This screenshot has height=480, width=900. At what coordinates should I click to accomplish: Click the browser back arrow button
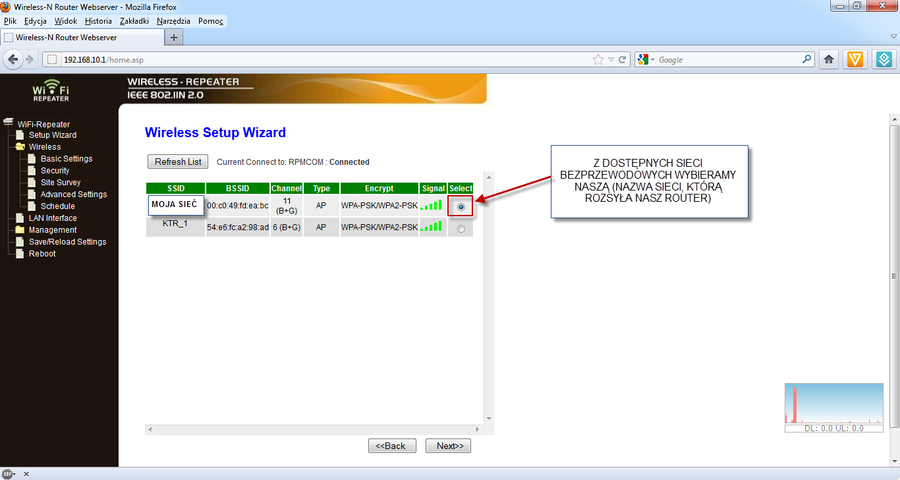click(14, 60)
